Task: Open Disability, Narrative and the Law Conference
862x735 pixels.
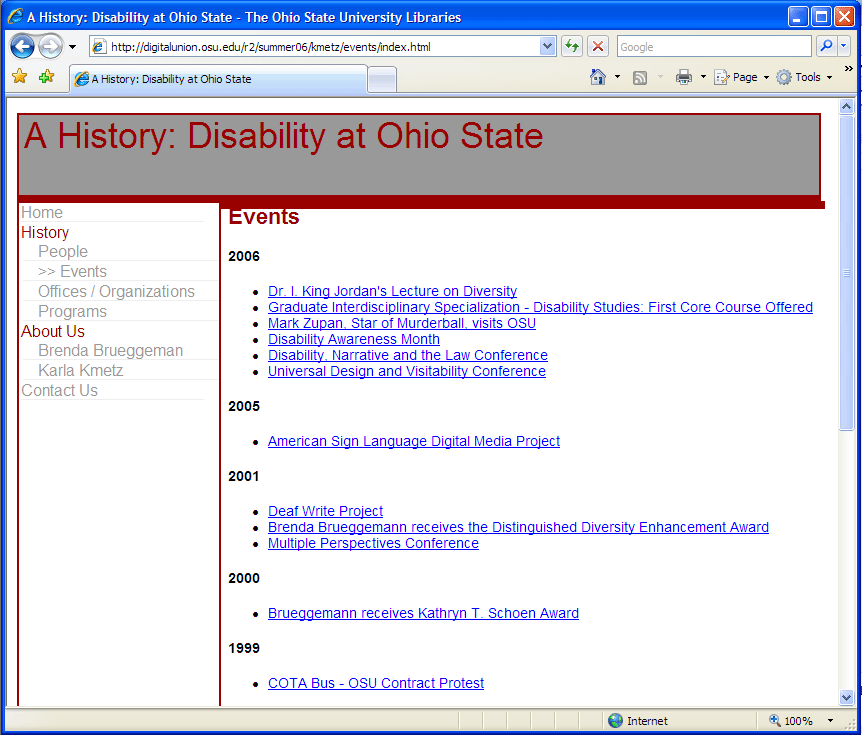Action: pyautogui.click(x=408, y=355)
